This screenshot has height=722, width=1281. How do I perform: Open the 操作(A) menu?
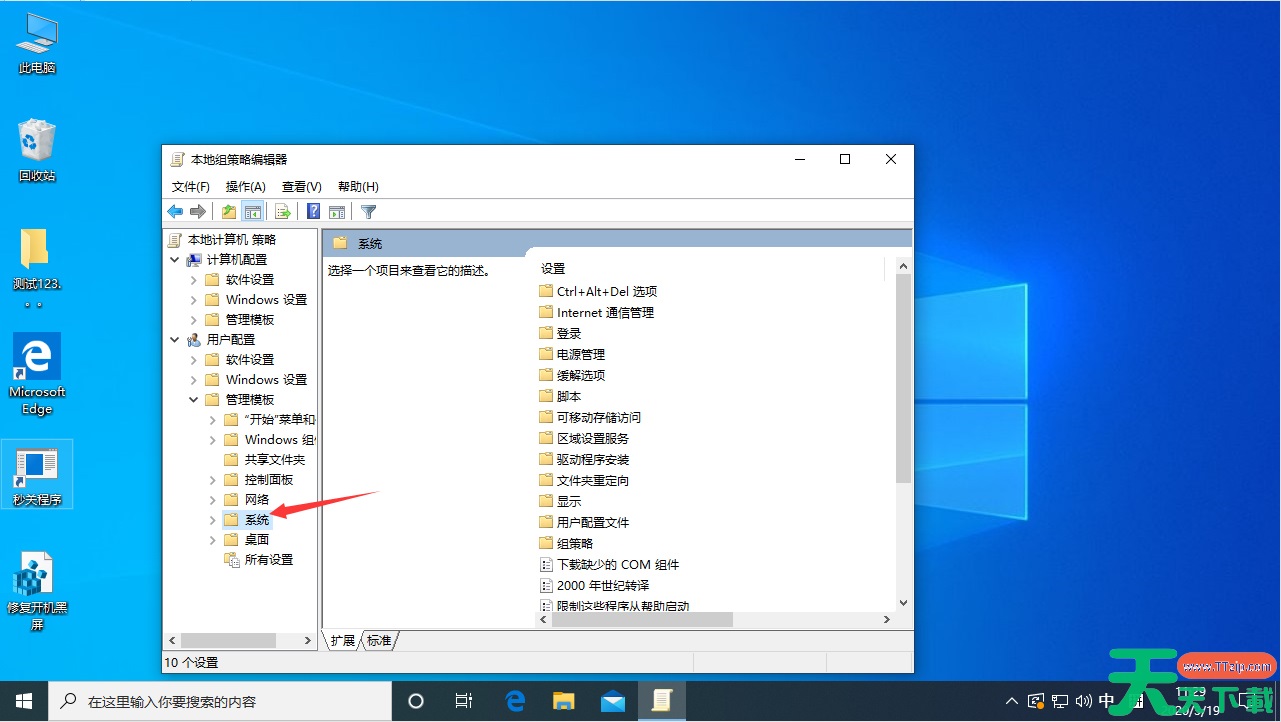coord(245,187)
